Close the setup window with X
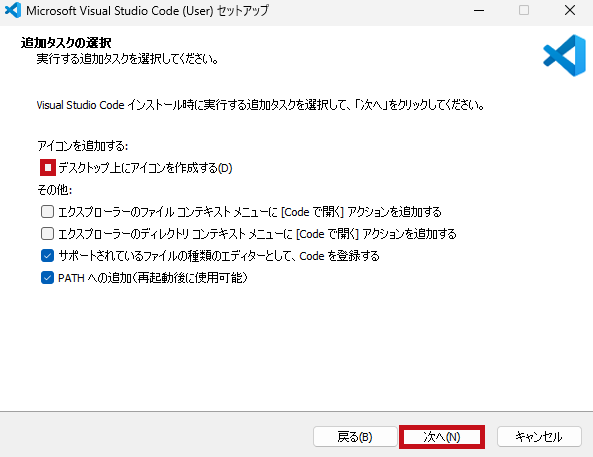This screenshot has height=457, width=593. click(570, 11)
